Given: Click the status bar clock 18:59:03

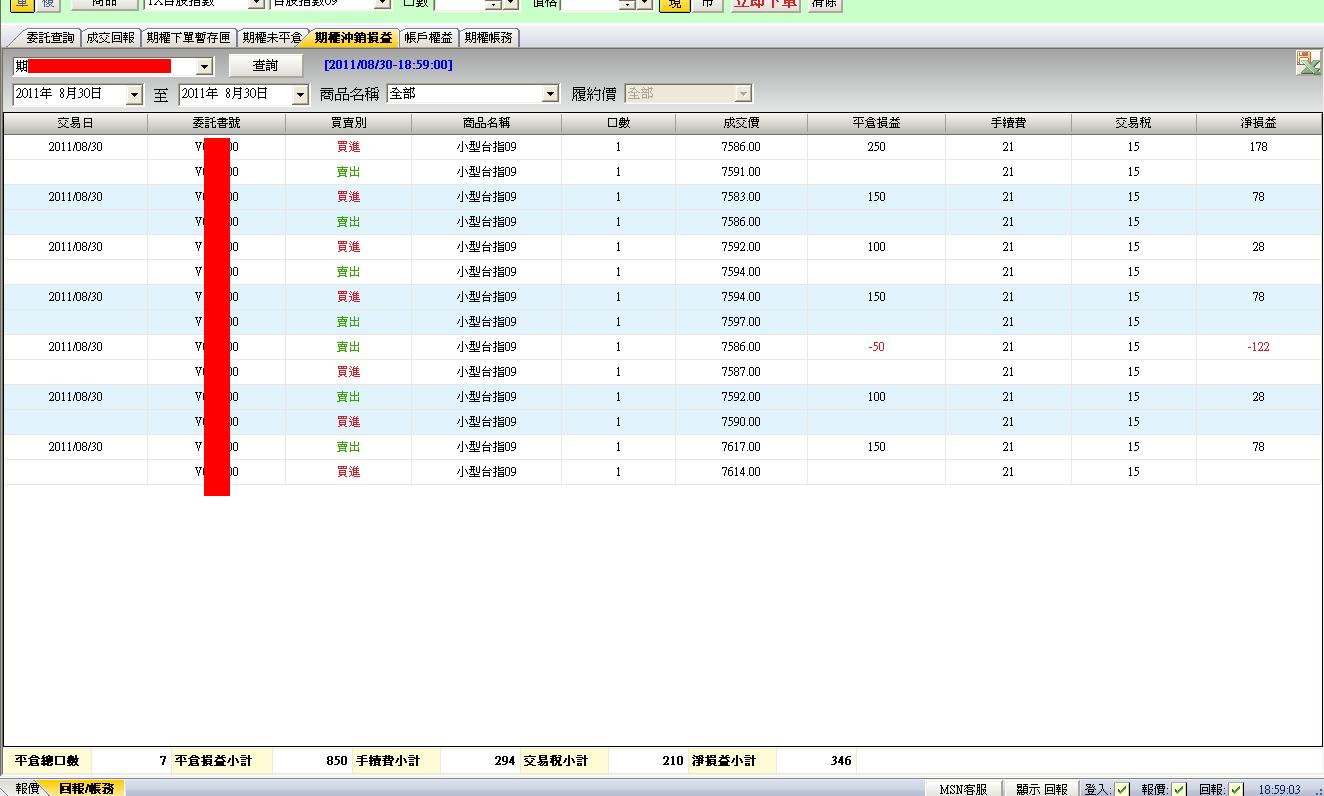Looking at the screenshot, I should [x=1279, y=789].
